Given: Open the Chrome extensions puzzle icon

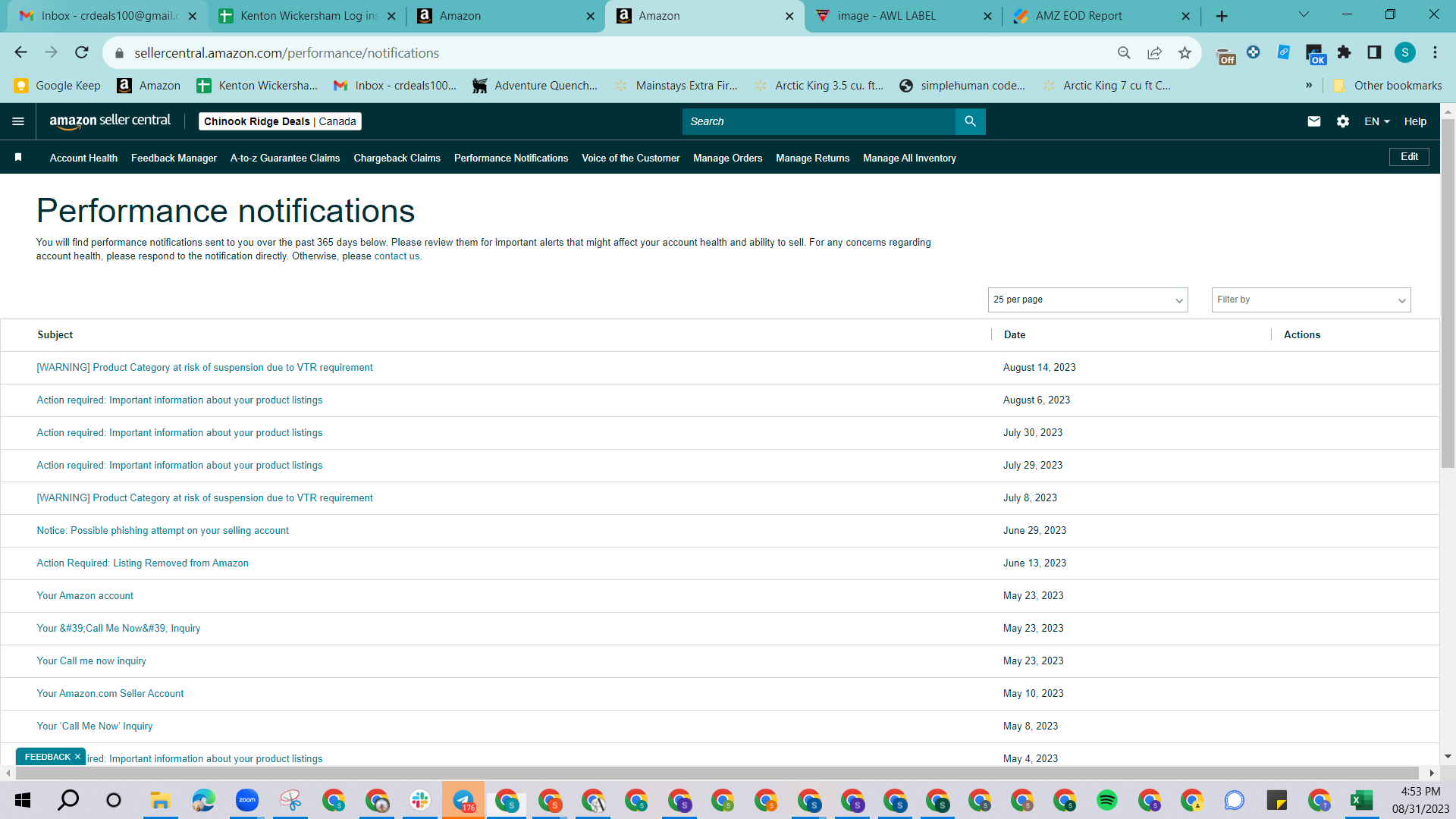Looking at the screenshot, I should point(1344,52).
